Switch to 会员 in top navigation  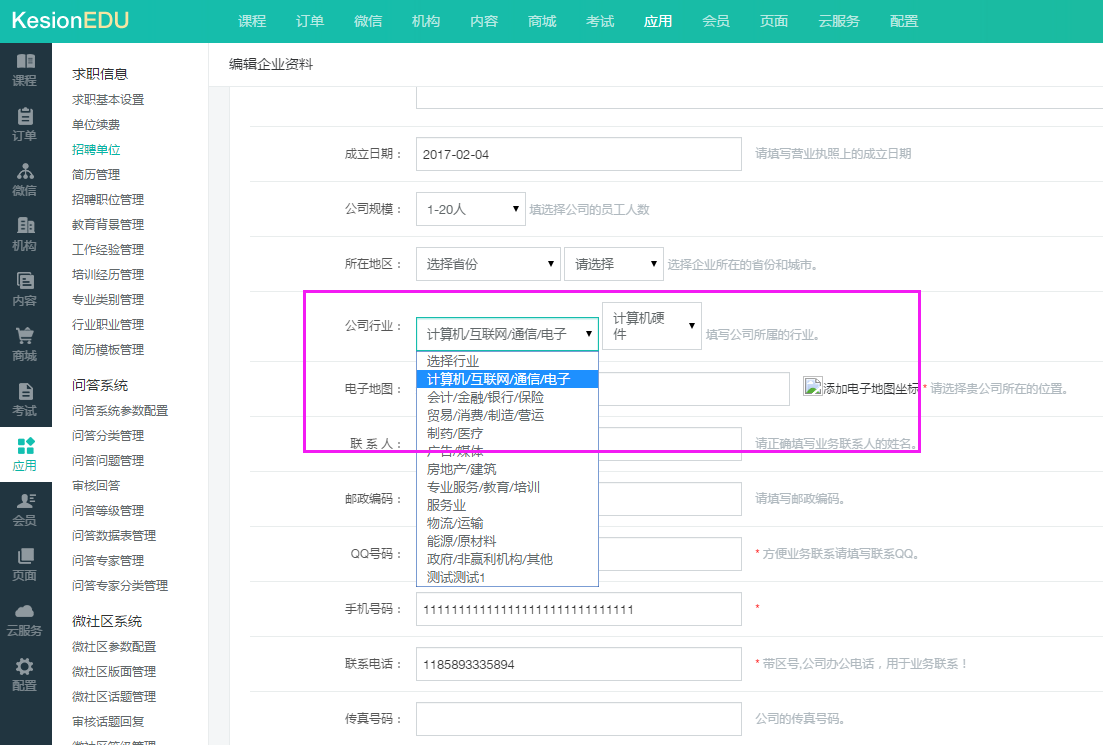tap(716, 21)
